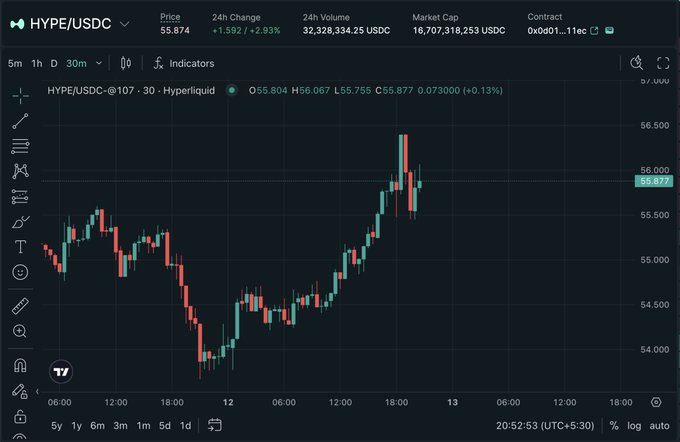Collapse the drawing toolbar side arrow
The height and width of the screenshot is (442, 680).
click(x=37, y=391)
